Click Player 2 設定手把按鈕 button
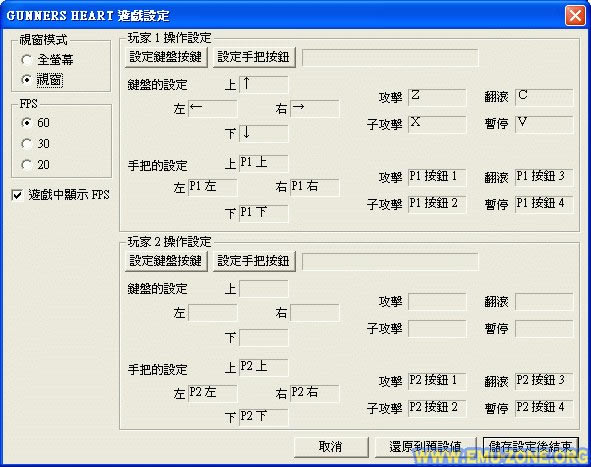 [x=254, y=261]
